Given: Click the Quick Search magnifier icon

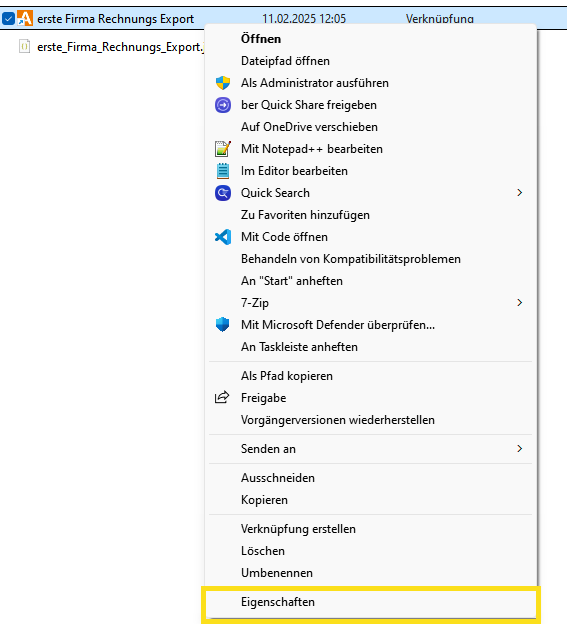Looking at the screenshot, I should coord(223,193).
